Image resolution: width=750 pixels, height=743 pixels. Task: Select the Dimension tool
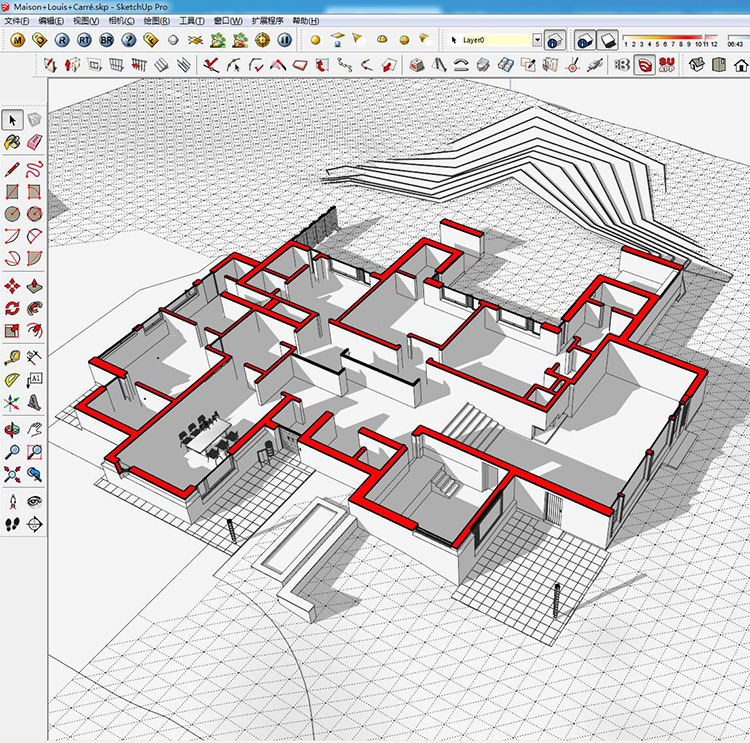click(34, 357)
